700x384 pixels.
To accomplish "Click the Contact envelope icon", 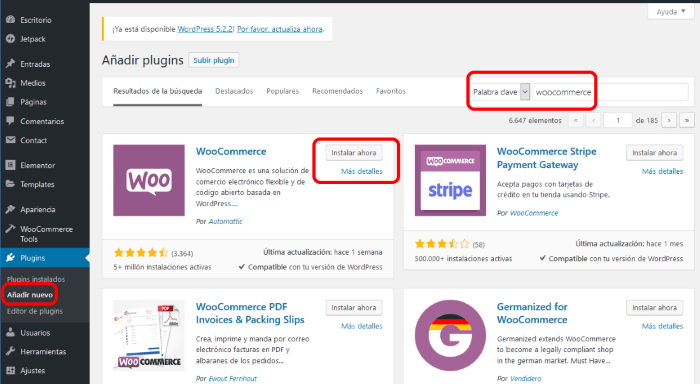I will pyautogui.click(x=11, y=140).
